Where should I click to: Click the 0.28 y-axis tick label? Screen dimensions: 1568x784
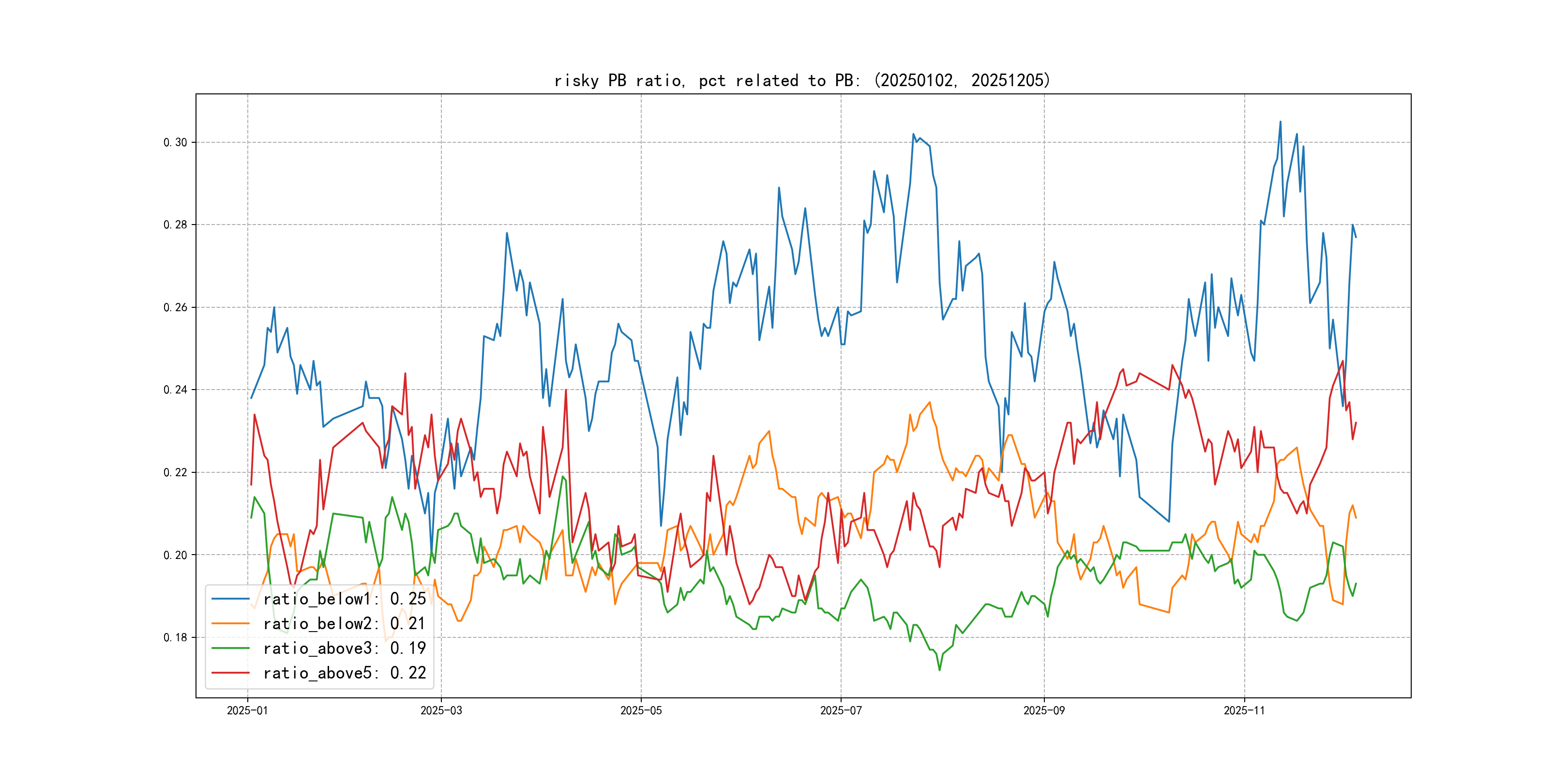pos(175,225)
